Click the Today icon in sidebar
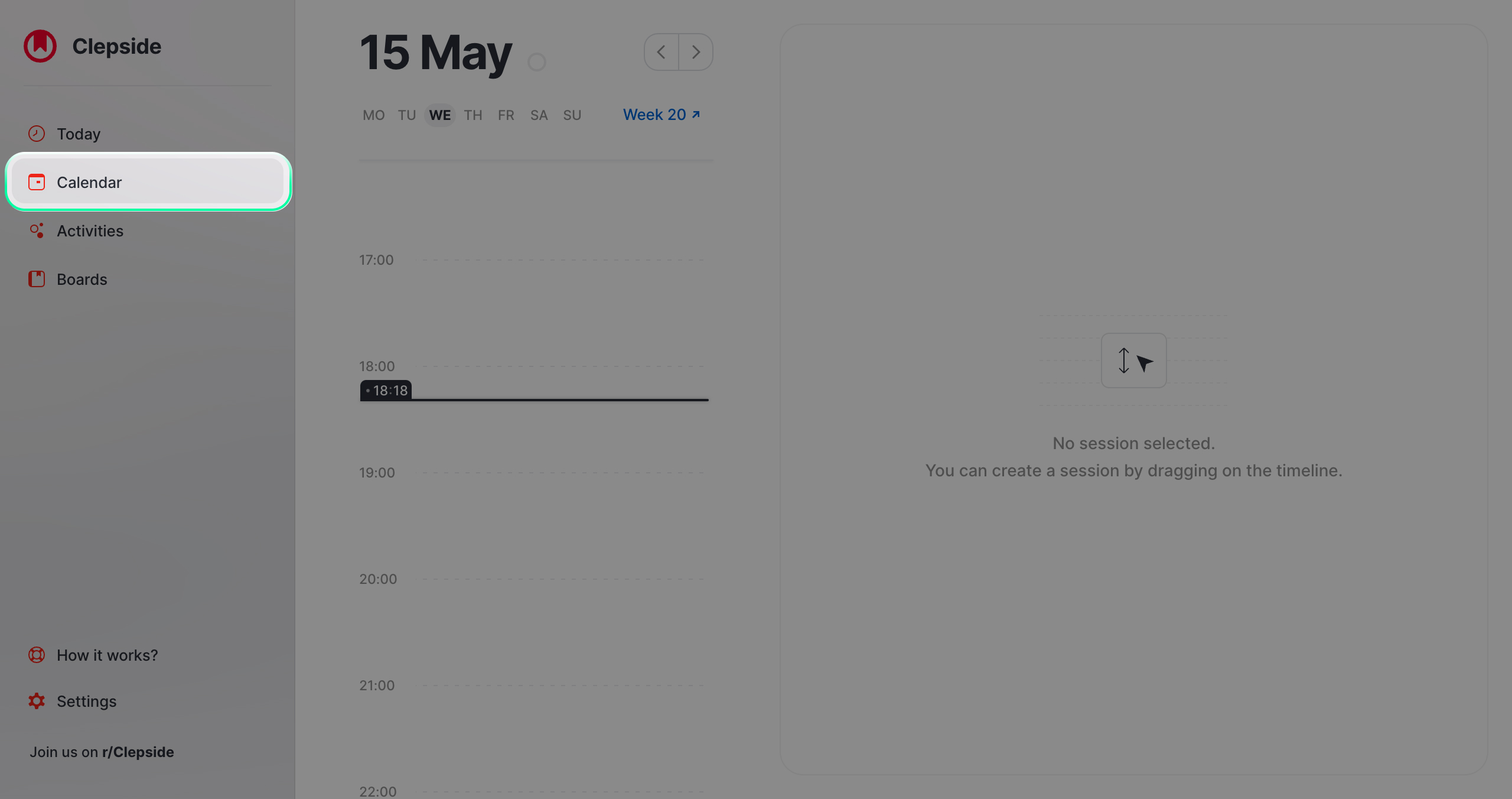This screenshot has height=799, width=1512. (x=37, y=133)
